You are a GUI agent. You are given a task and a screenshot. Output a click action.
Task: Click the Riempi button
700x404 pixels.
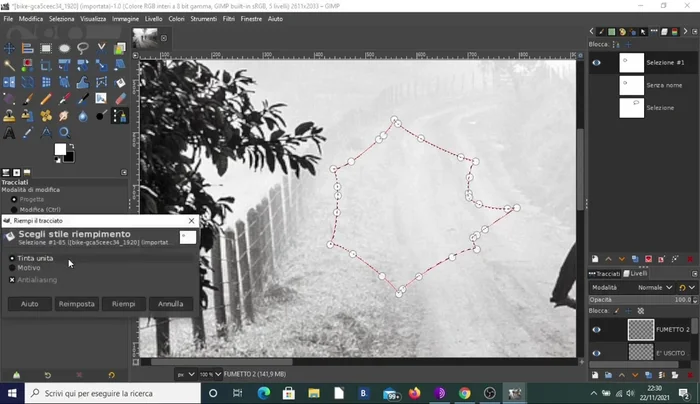coord(123,304)
